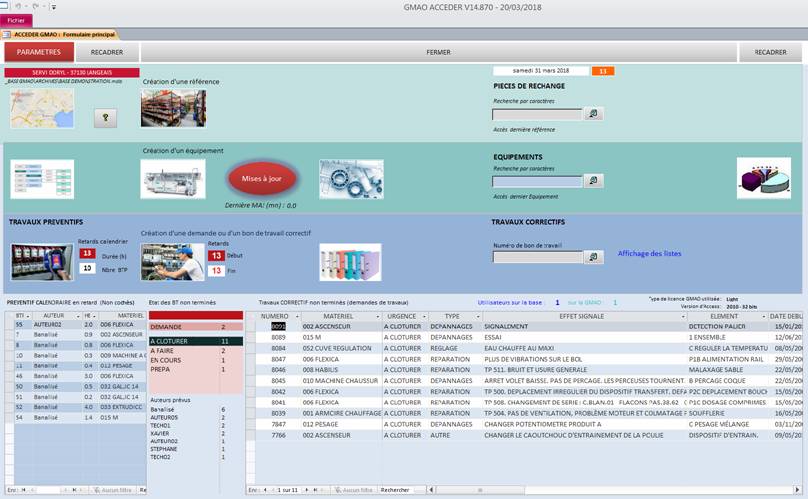808x499 pixels.
Task: Open the map thumbnail of SERVI DORYL Langeais
Action: pyautogui.click(x=42, y=109)
